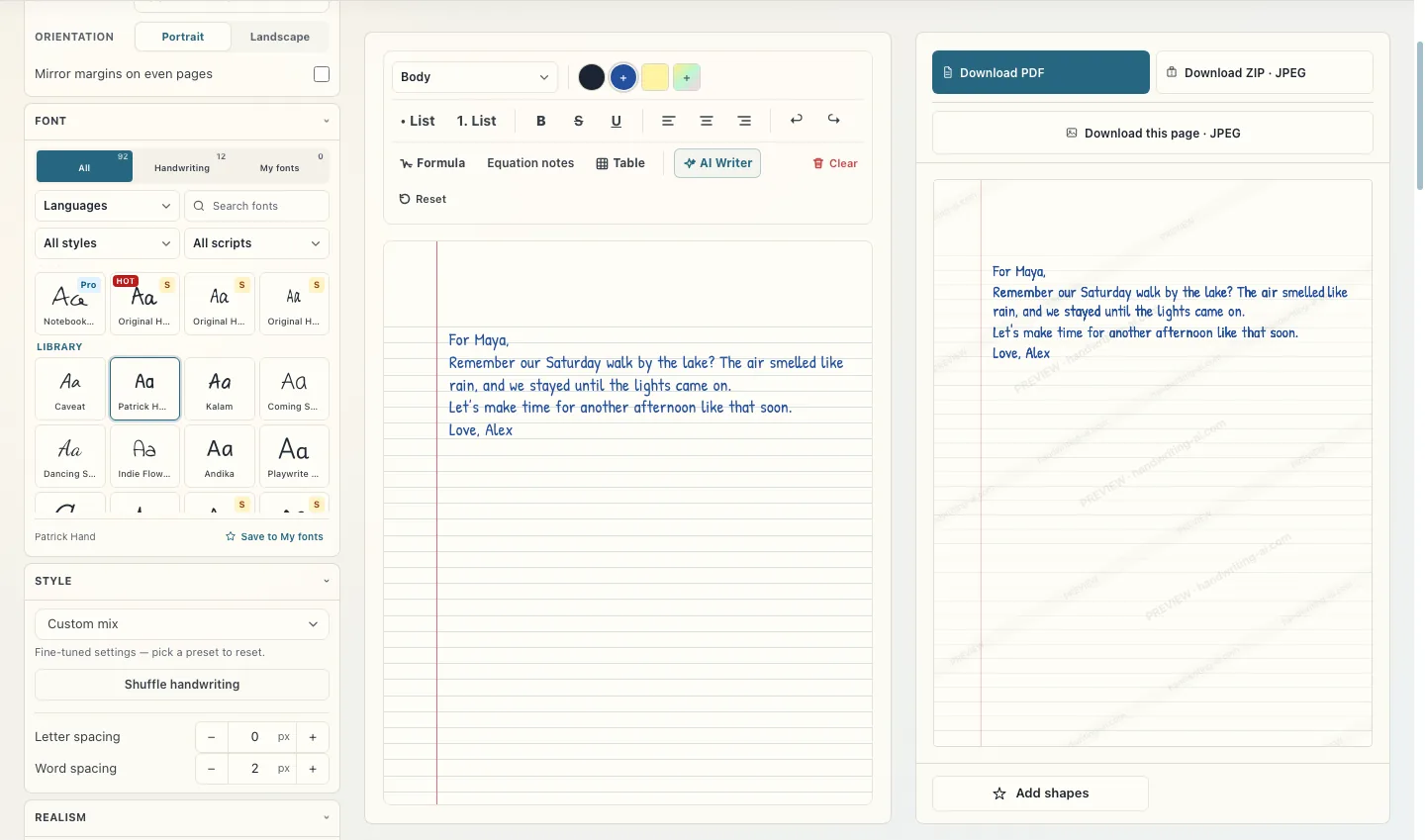Toggle mirror margins on even pages
The height and width of the screenshot is (840, 1425).
(x=322, y=74)
